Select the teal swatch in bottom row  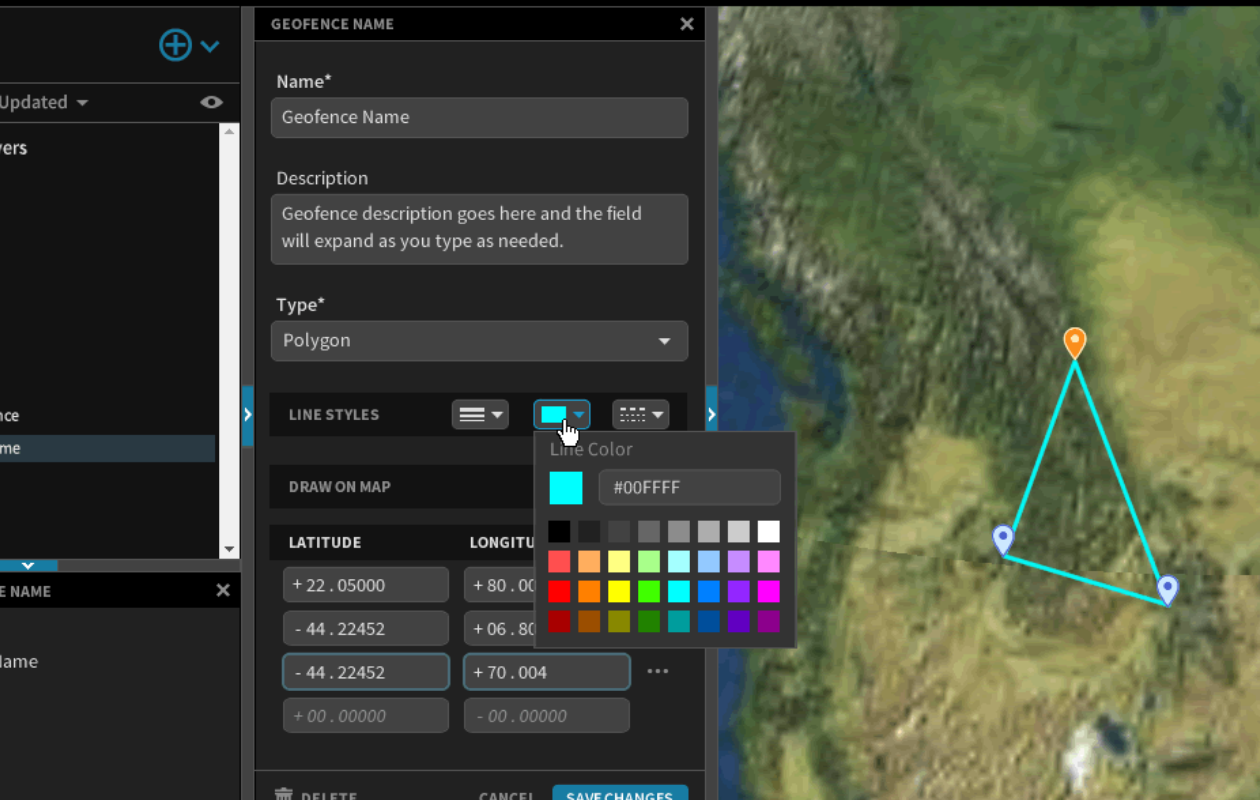point(679,622)
